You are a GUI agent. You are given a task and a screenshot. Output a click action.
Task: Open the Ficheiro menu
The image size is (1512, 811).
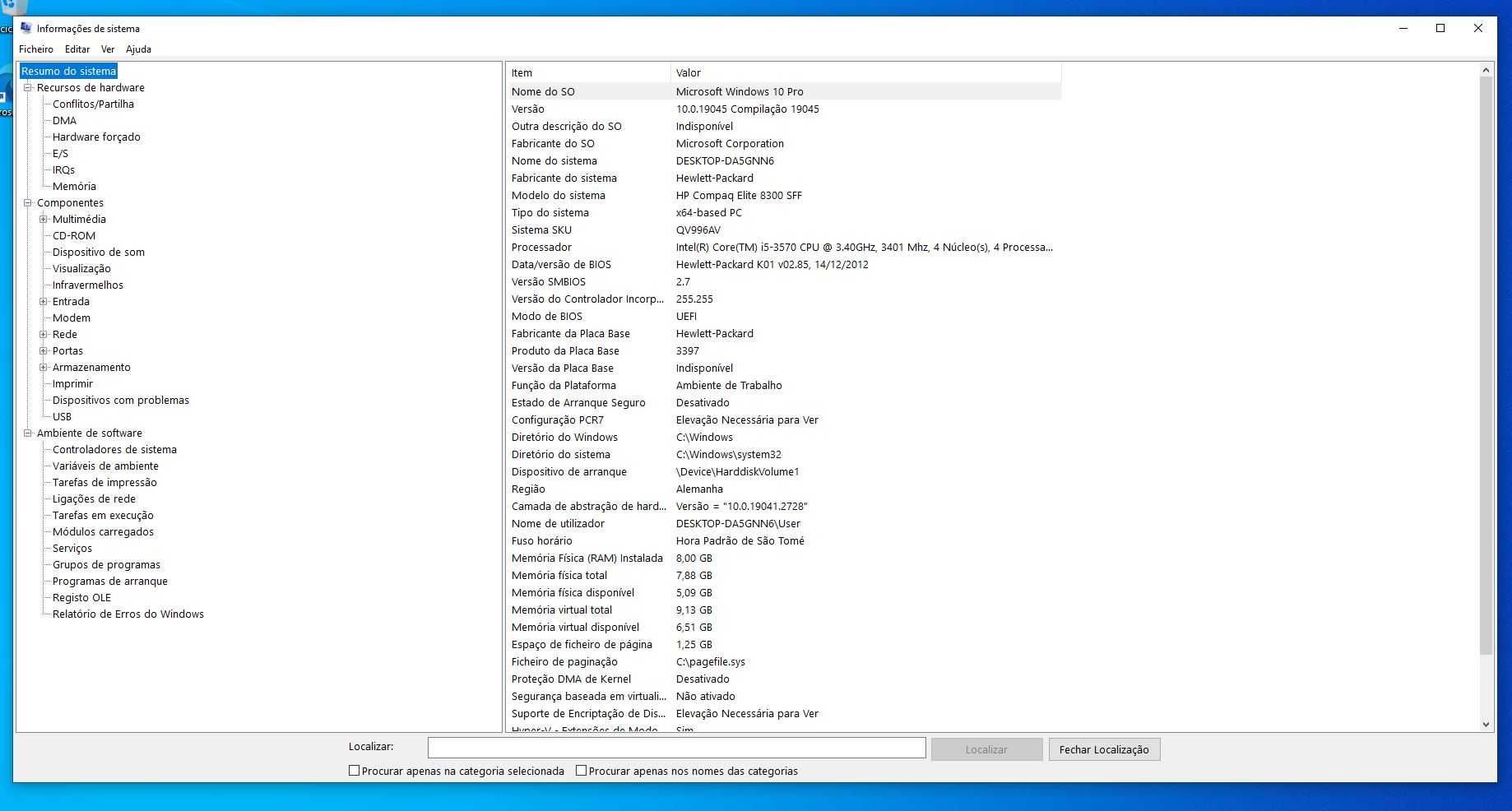coord(36,49)
